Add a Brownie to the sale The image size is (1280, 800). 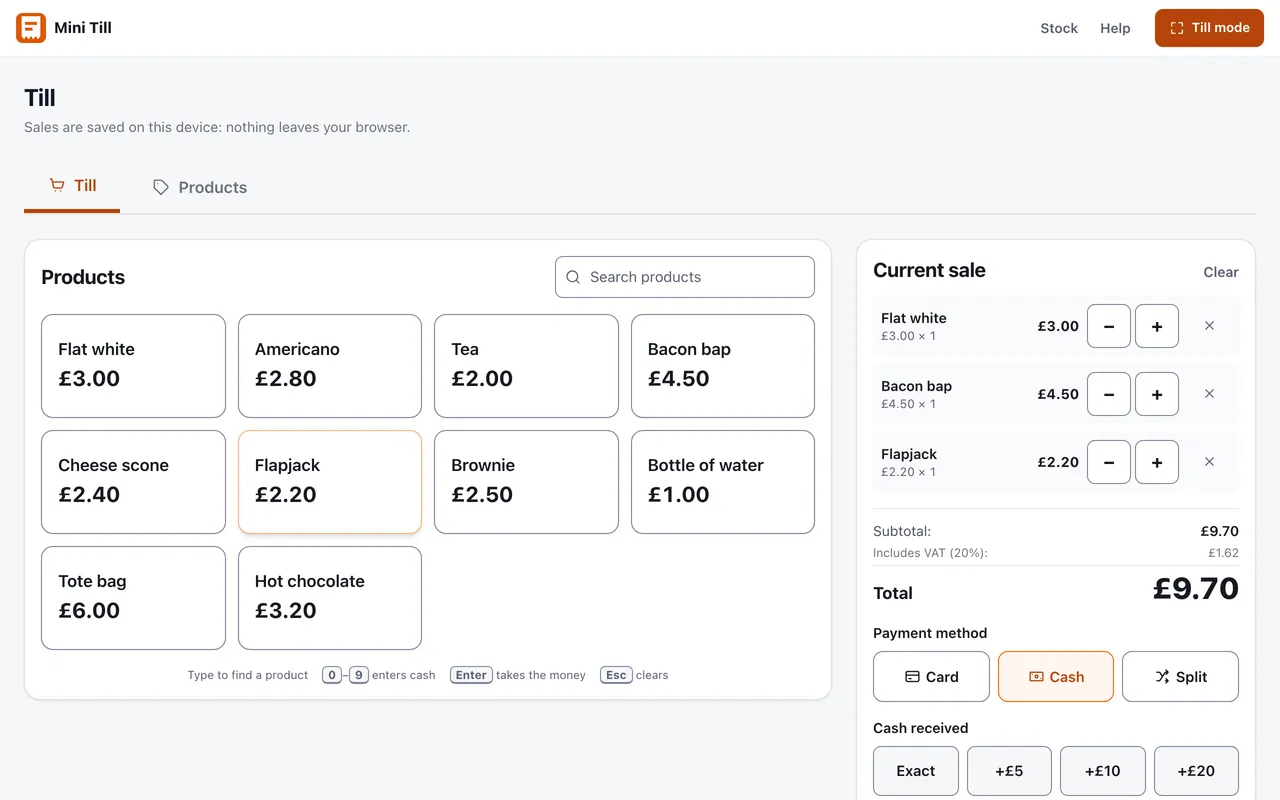click(x=526, y=482)
